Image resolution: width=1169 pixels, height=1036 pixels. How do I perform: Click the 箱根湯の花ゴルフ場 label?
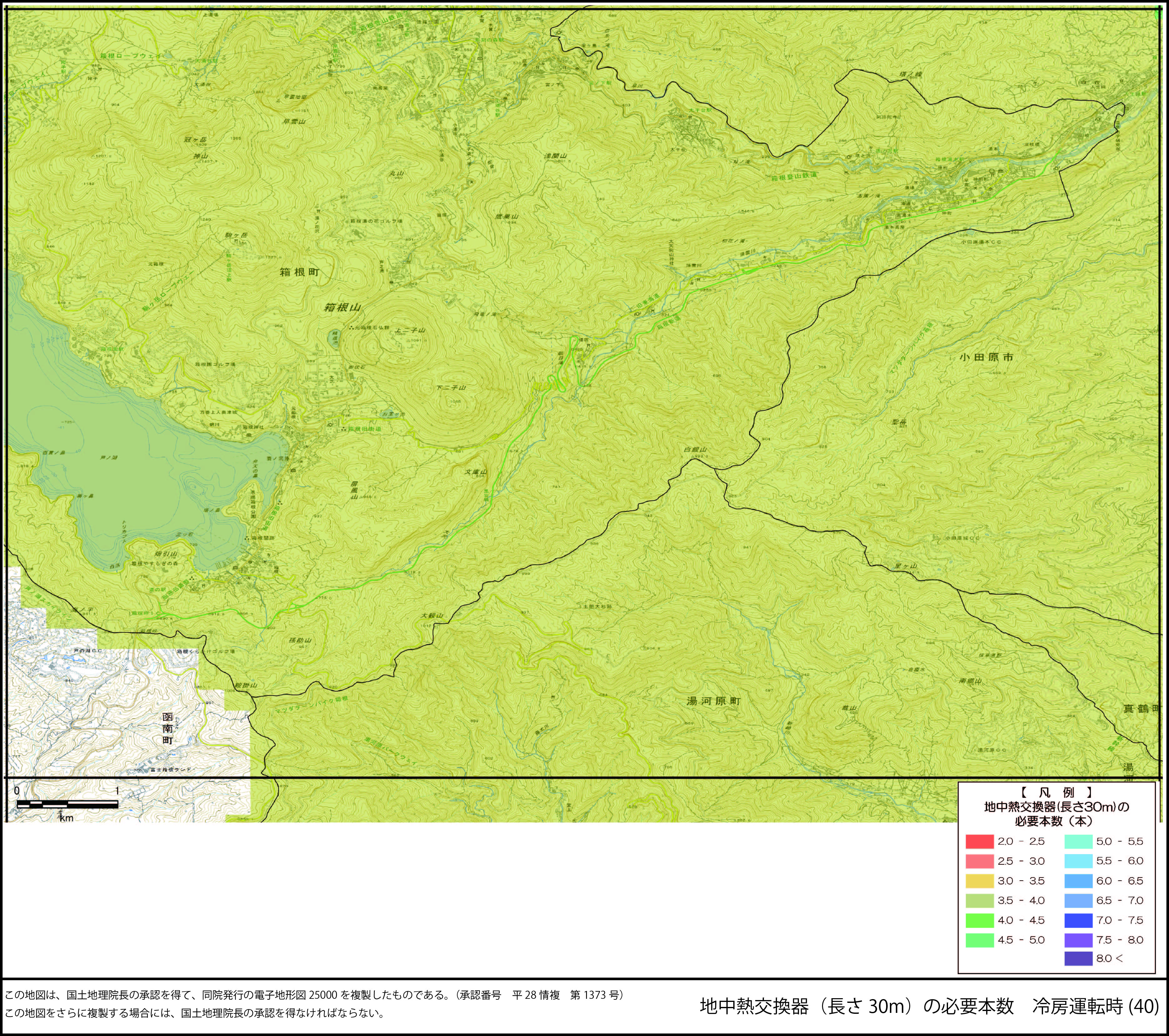pyautogui.click(x=376, y=221)
